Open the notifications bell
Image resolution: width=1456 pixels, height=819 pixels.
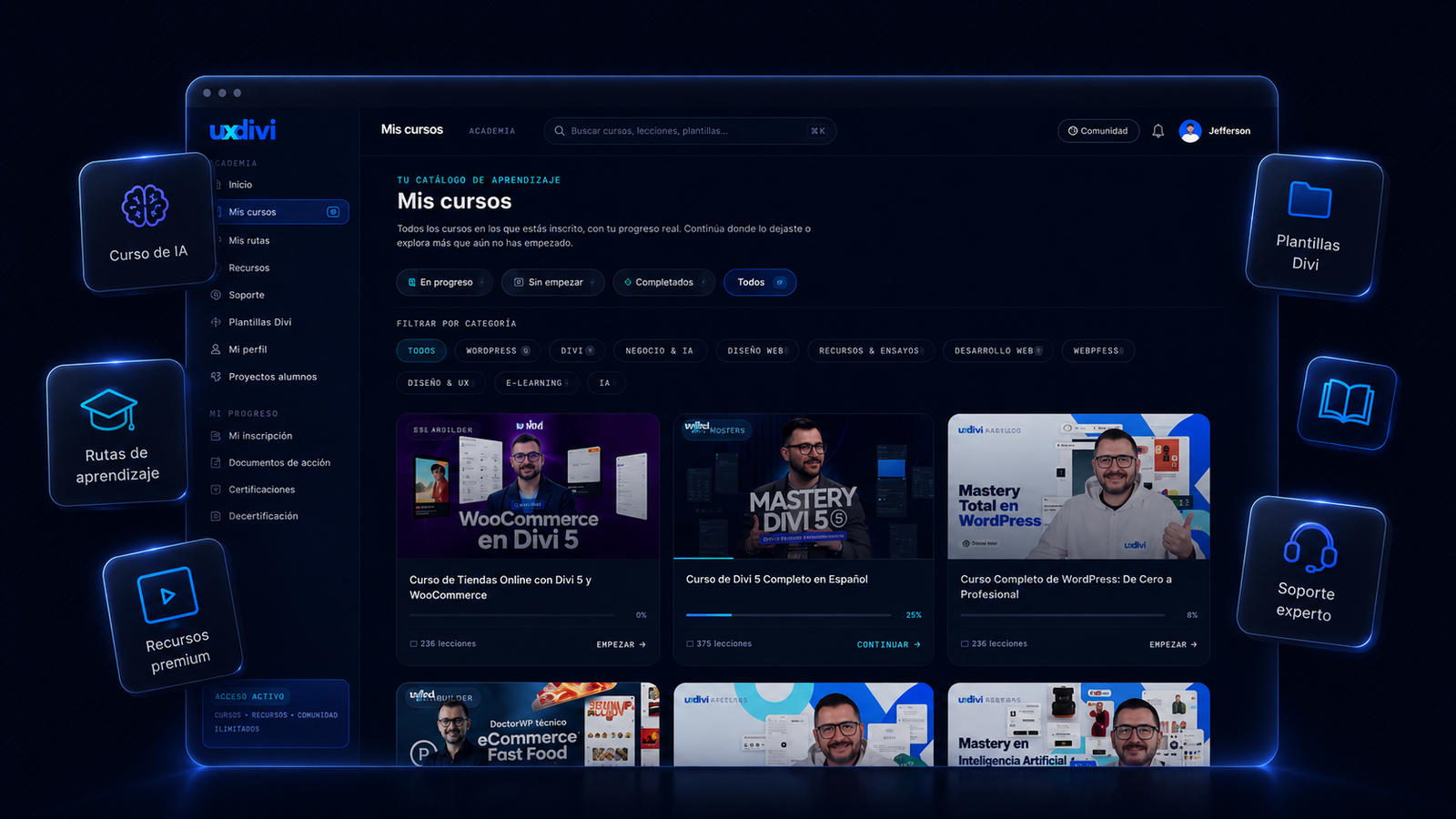click(x=1158, y=131)
